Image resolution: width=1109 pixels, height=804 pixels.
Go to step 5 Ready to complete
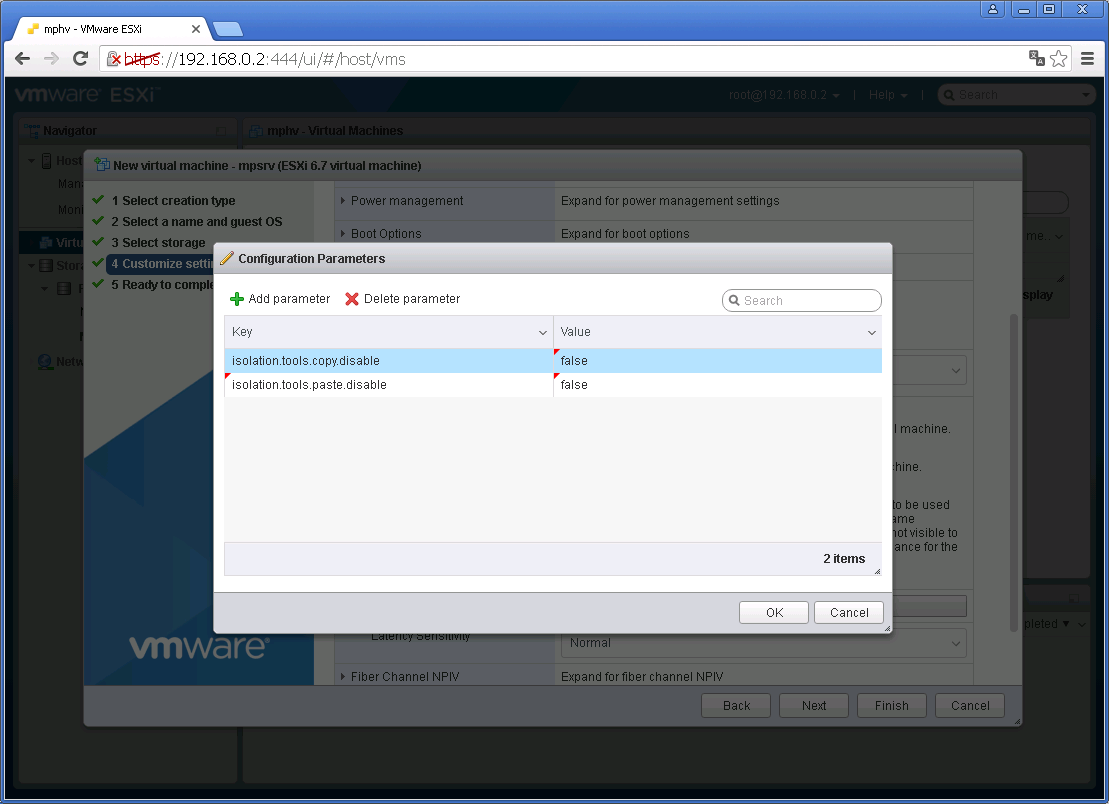tap(162, 284)
